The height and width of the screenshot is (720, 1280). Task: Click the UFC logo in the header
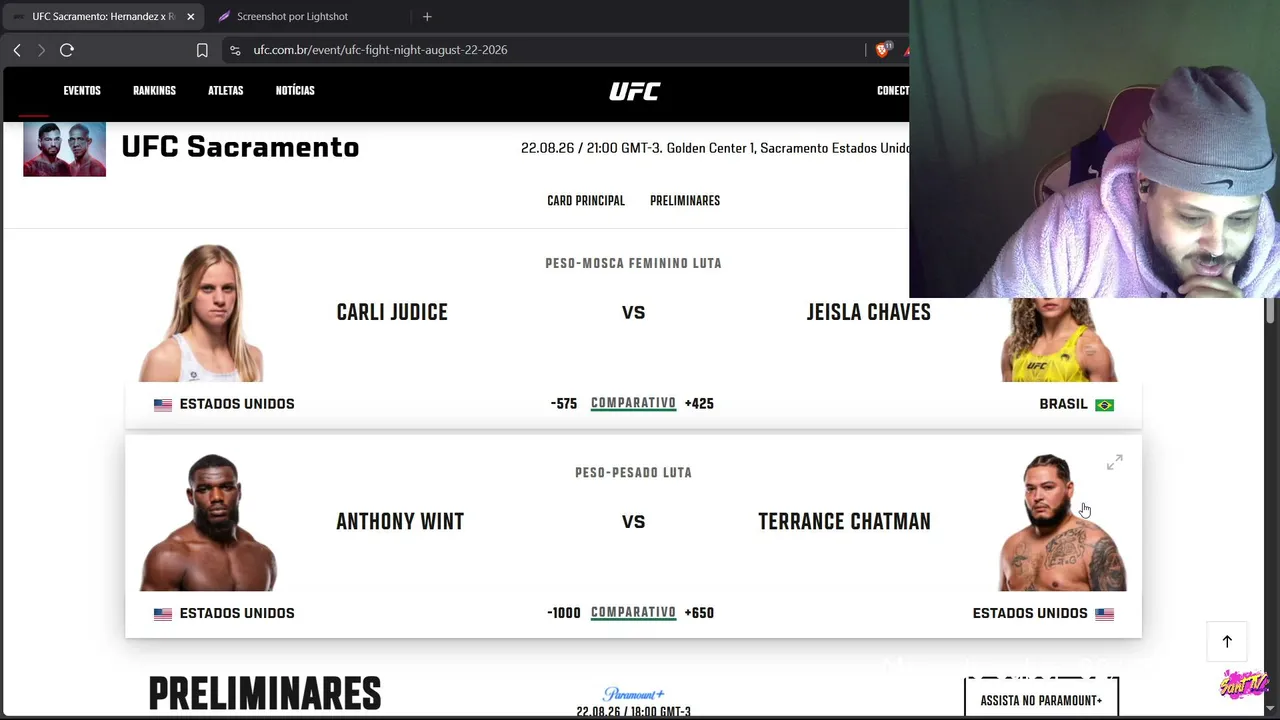(635, 91)
